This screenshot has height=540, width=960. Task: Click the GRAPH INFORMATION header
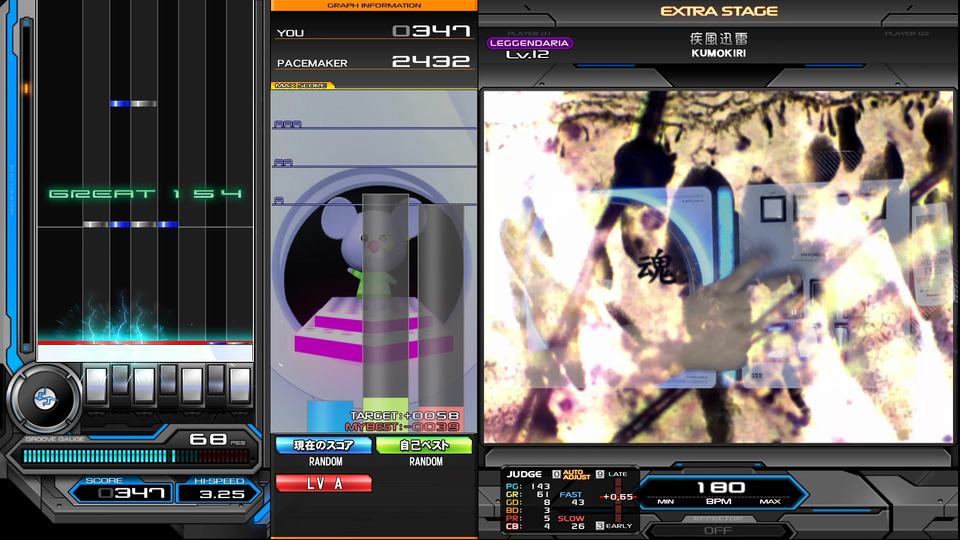point(374,6)
